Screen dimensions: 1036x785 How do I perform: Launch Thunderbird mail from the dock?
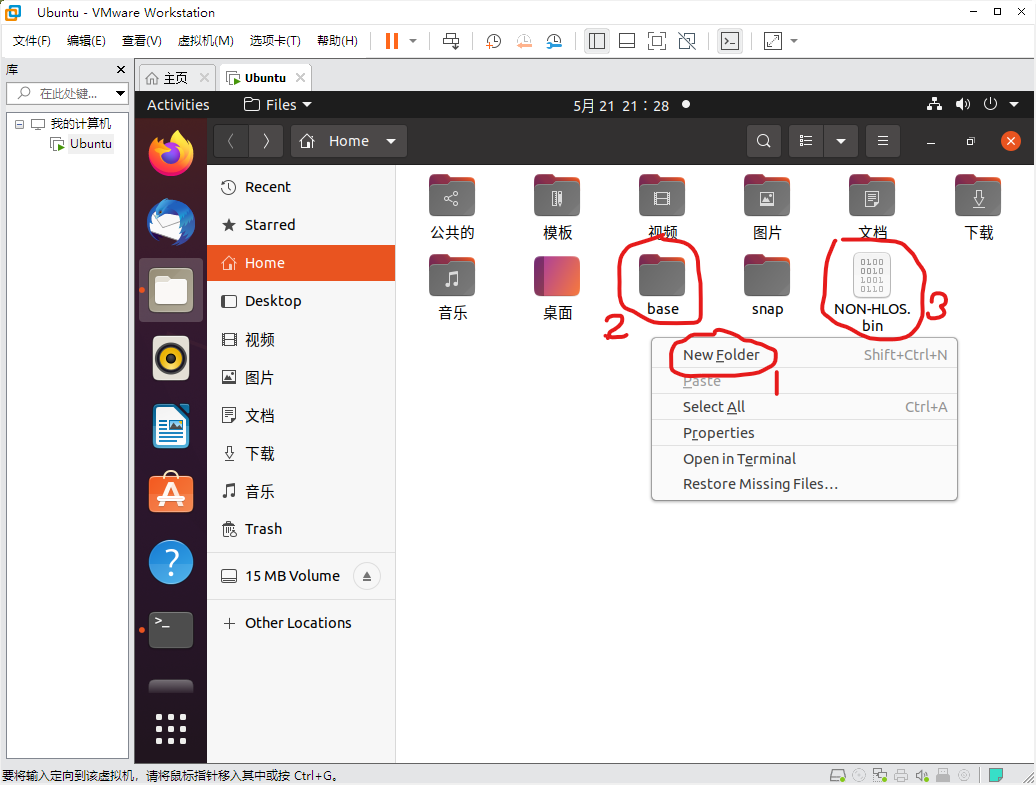pos(171,221)
